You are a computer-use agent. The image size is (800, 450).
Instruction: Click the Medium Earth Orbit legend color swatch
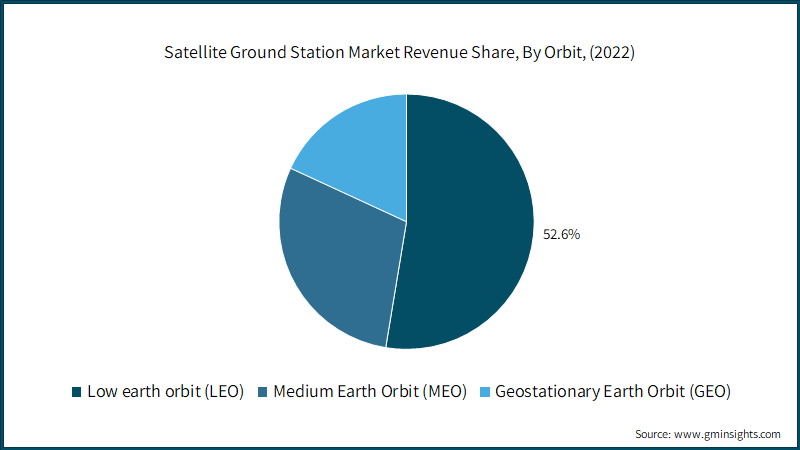click(263, 392)
